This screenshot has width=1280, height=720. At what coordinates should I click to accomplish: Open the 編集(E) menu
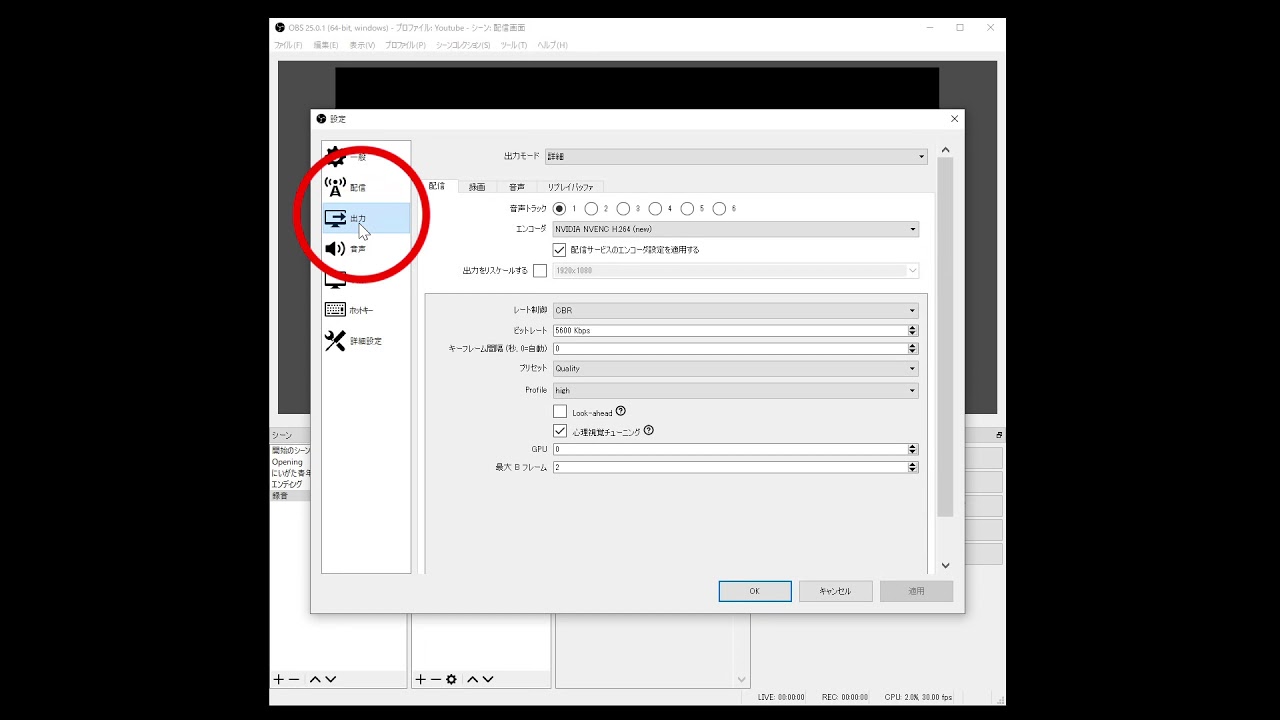click(326, 45)
